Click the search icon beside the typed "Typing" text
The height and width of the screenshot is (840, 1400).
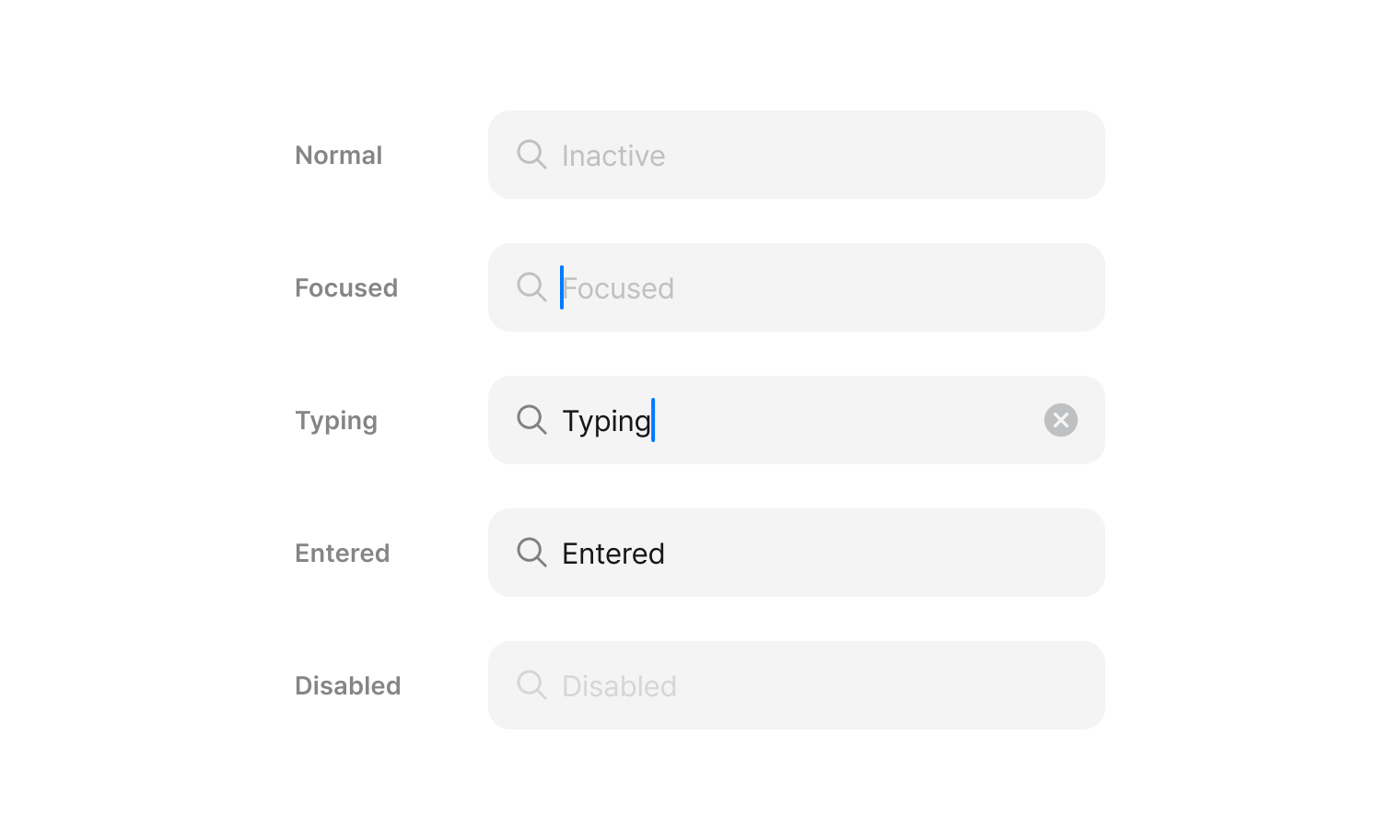pyautogui.click(x=531, y=419)
